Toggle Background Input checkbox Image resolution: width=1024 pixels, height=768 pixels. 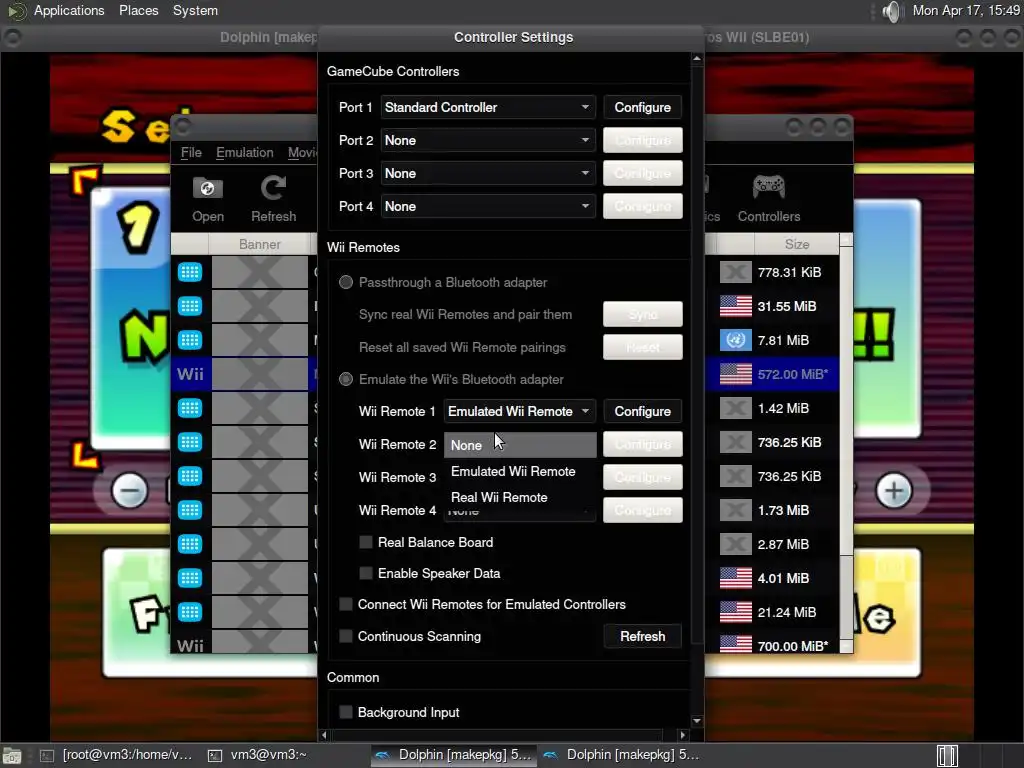point(346,712)
